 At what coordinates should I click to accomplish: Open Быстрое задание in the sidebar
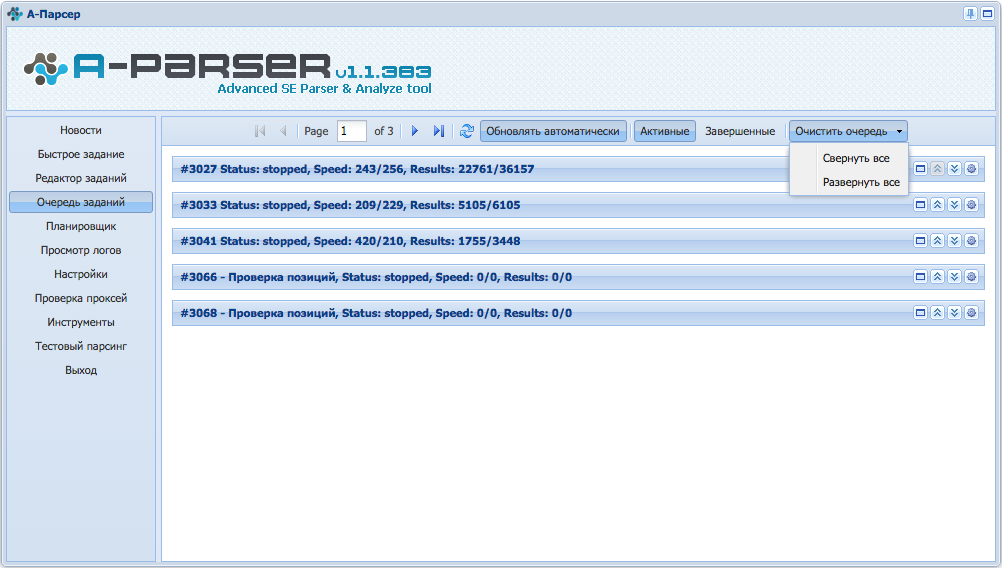point(81,154)
